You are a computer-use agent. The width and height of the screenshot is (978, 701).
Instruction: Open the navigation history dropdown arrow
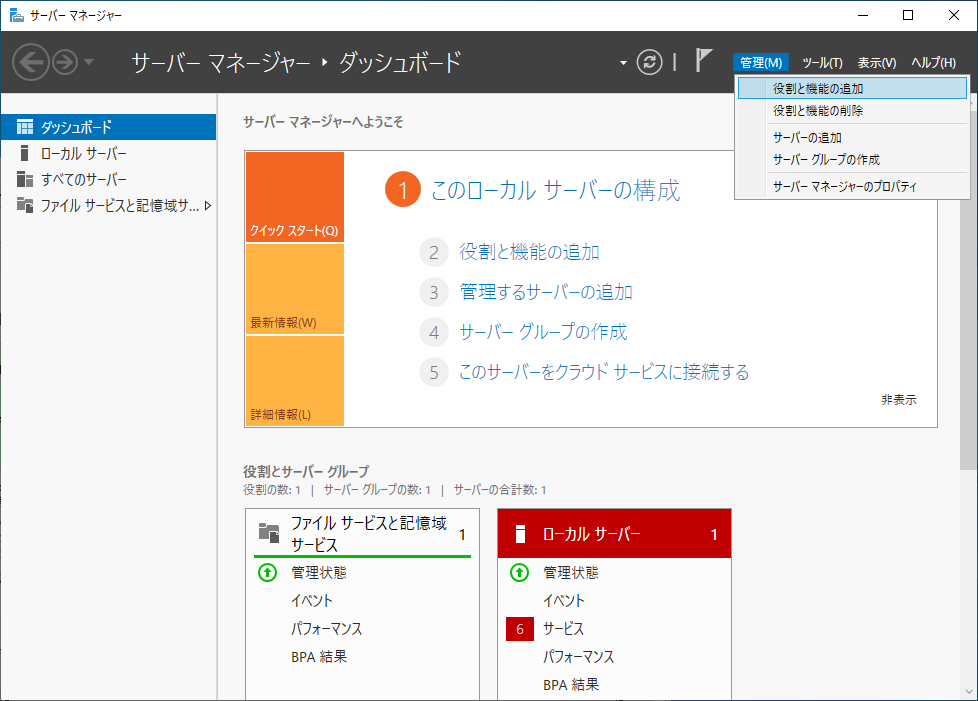pos(89,62)
